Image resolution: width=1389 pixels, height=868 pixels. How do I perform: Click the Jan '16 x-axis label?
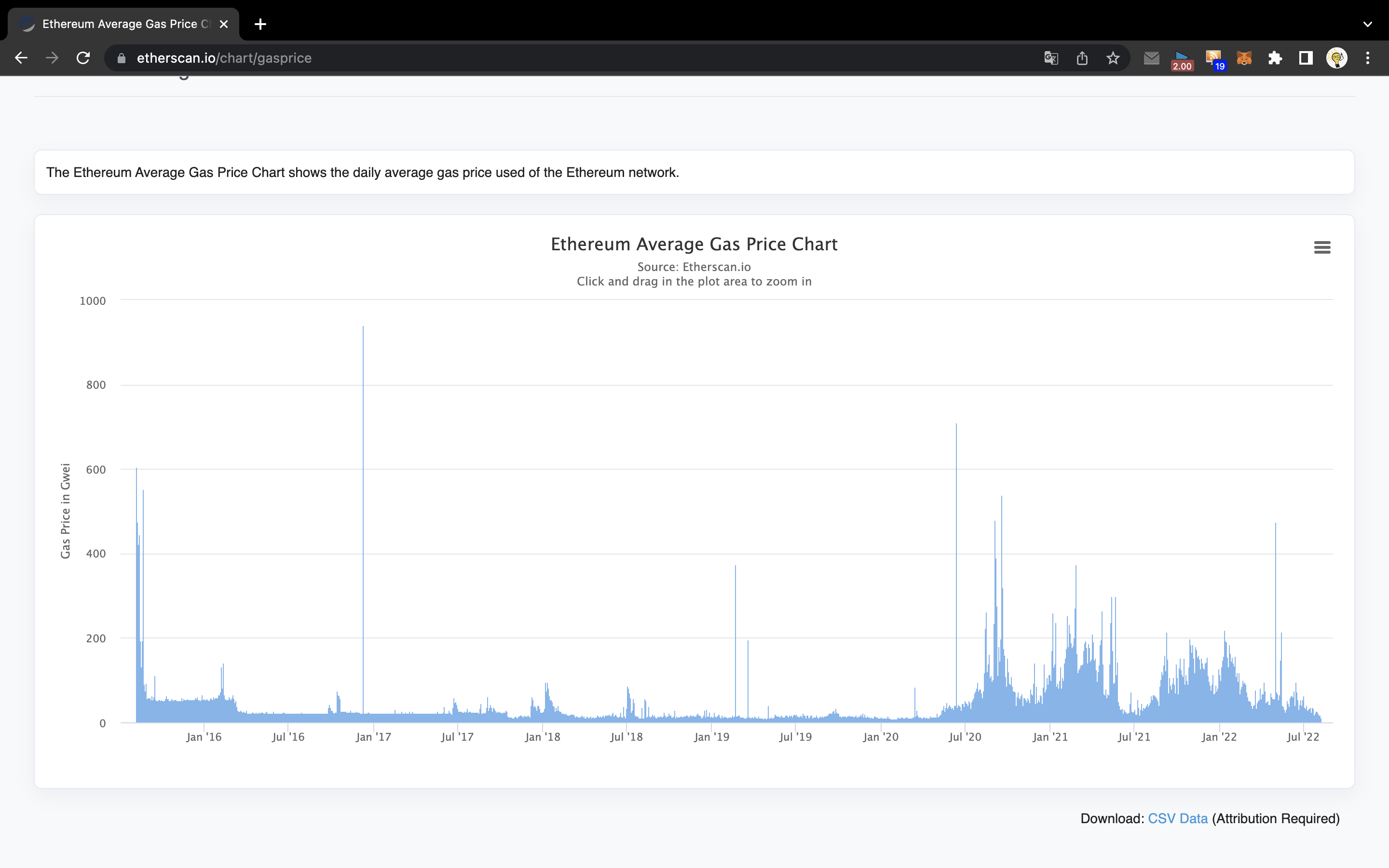point(204,737)
